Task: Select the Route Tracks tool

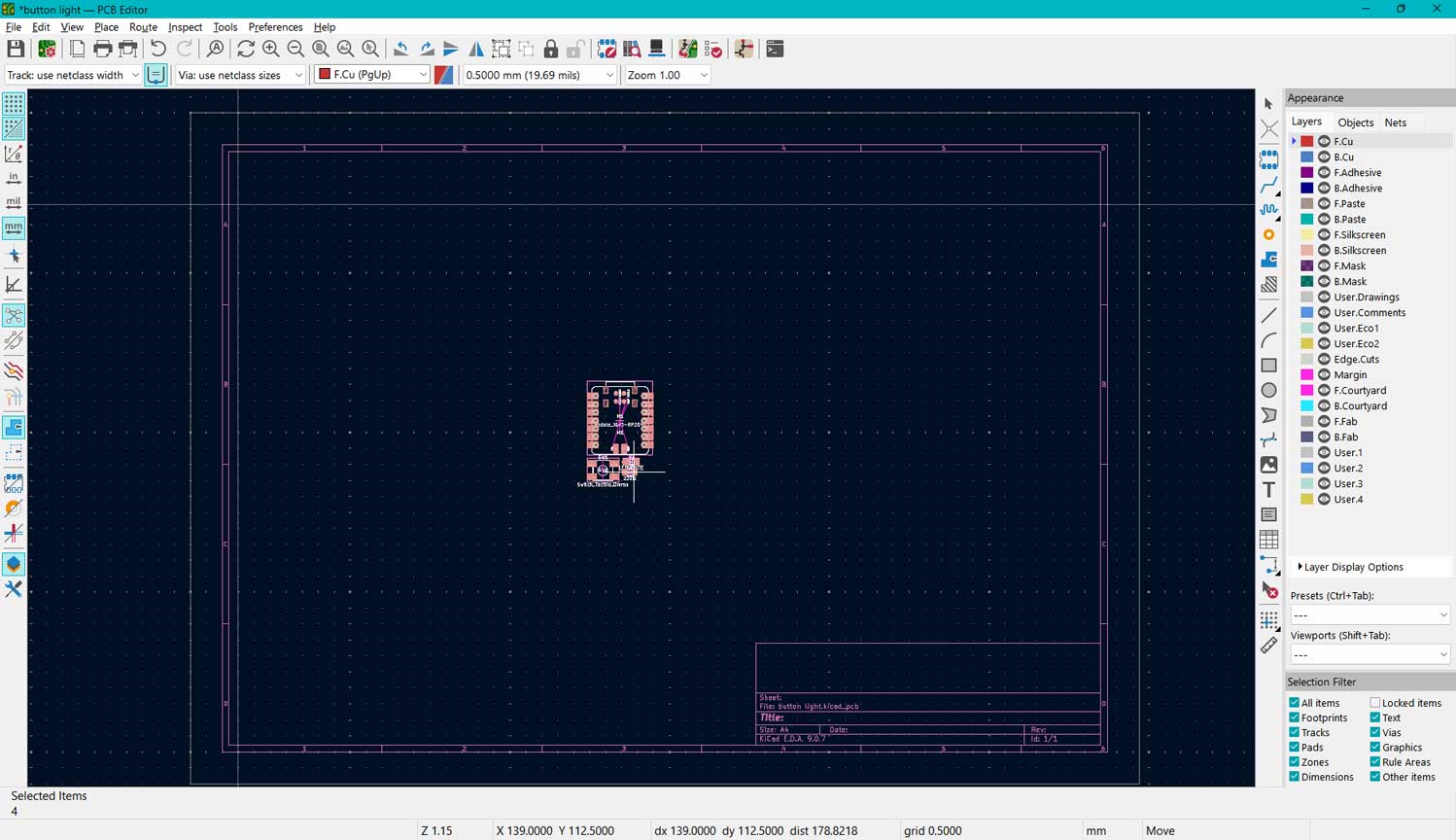Action: tap(1268, 185)
